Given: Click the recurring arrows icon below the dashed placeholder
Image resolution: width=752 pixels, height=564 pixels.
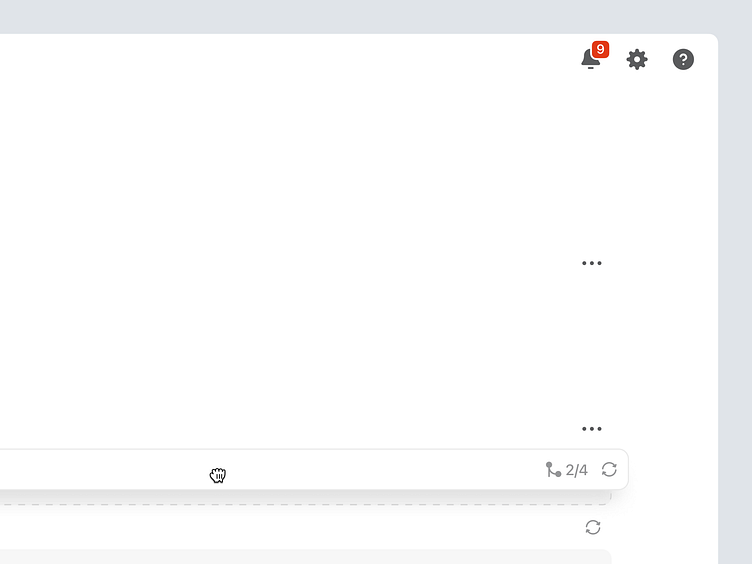Looking at the screenshot, I should (x=593, y=527).
